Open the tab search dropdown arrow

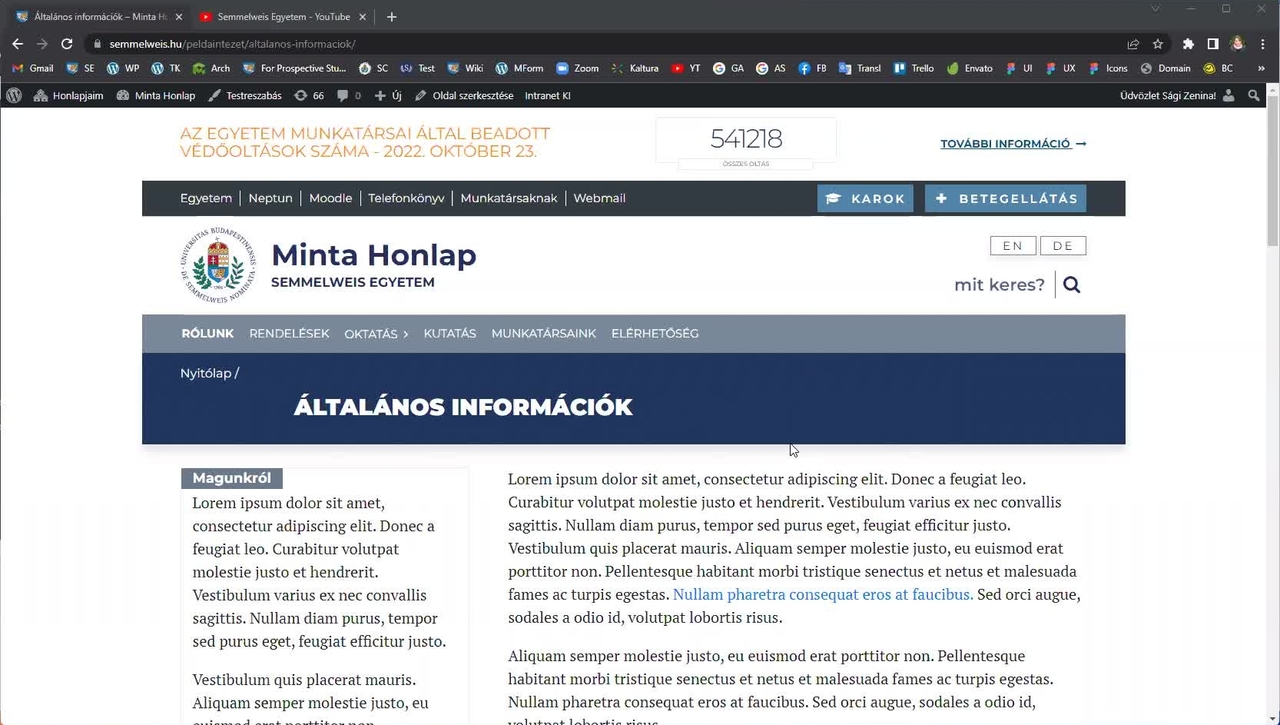[x=1155, y=9]
